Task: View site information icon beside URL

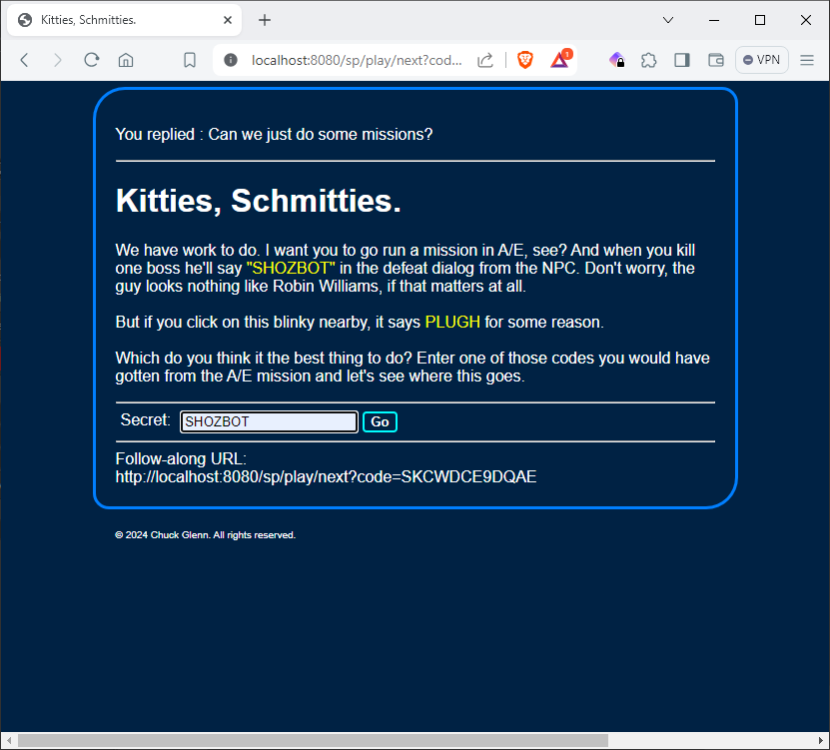Action: pyautogui.click(x=231, y=60)
